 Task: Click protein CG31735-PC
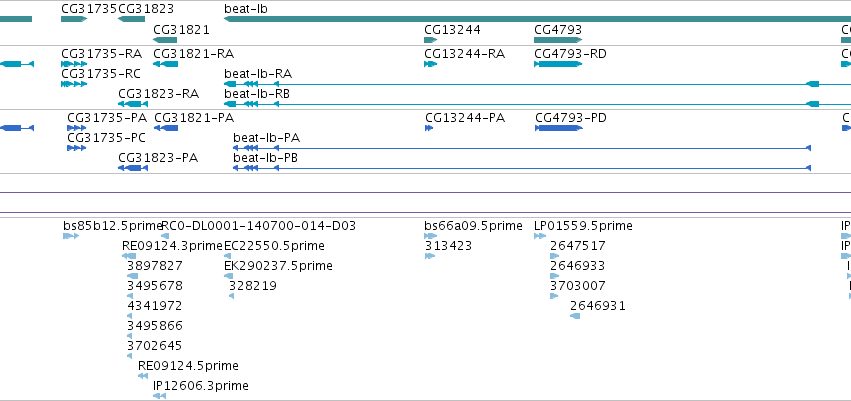(77, 148)
